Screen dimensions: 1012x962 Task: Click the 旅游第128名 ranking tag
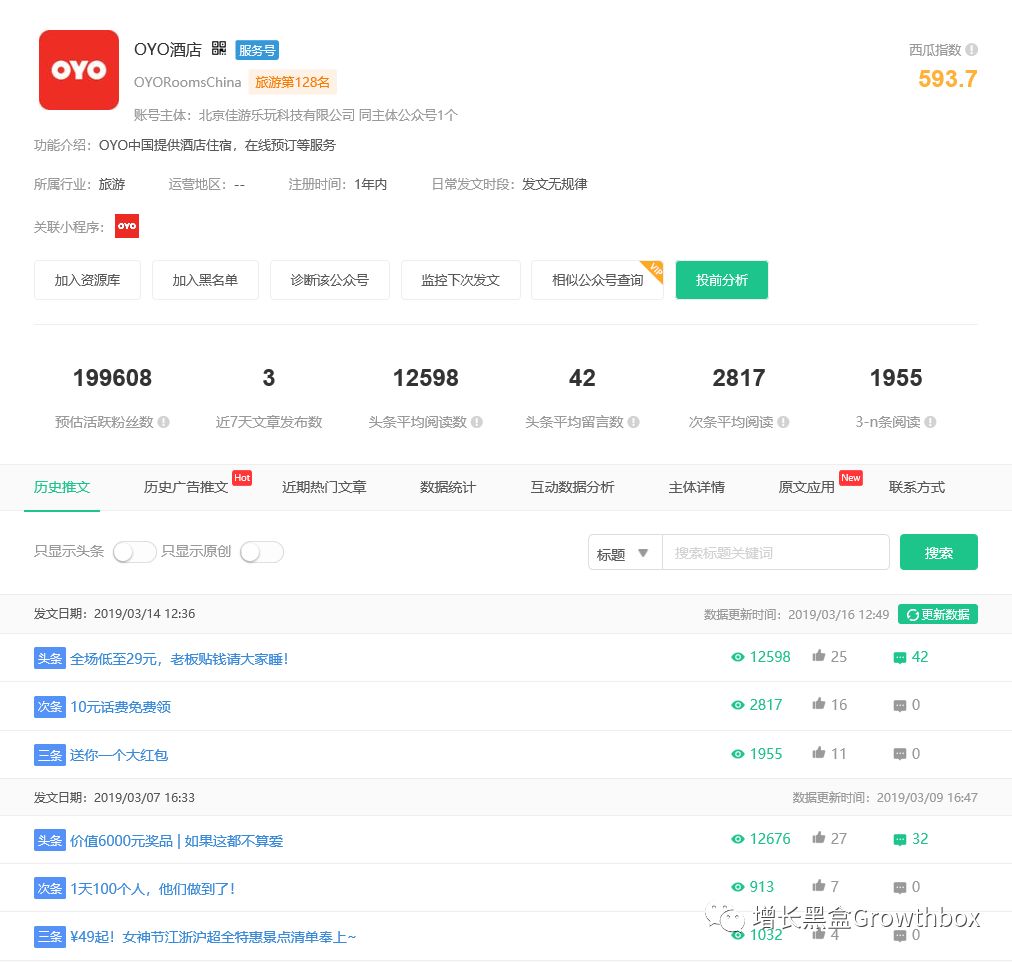tap(292, 82)
